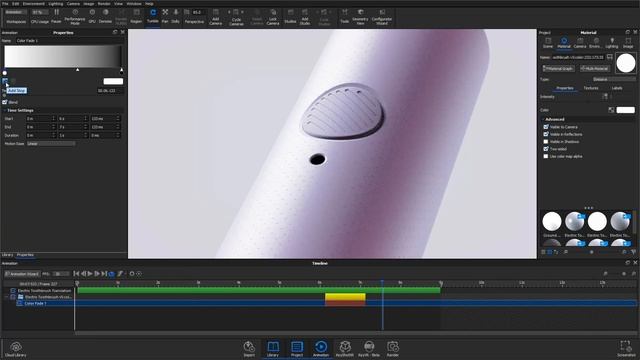Open the Cycle Cameras dropdown arrow
Viewport: 640px width, 360px height.
pyautogui.click(x=242, y=12)
